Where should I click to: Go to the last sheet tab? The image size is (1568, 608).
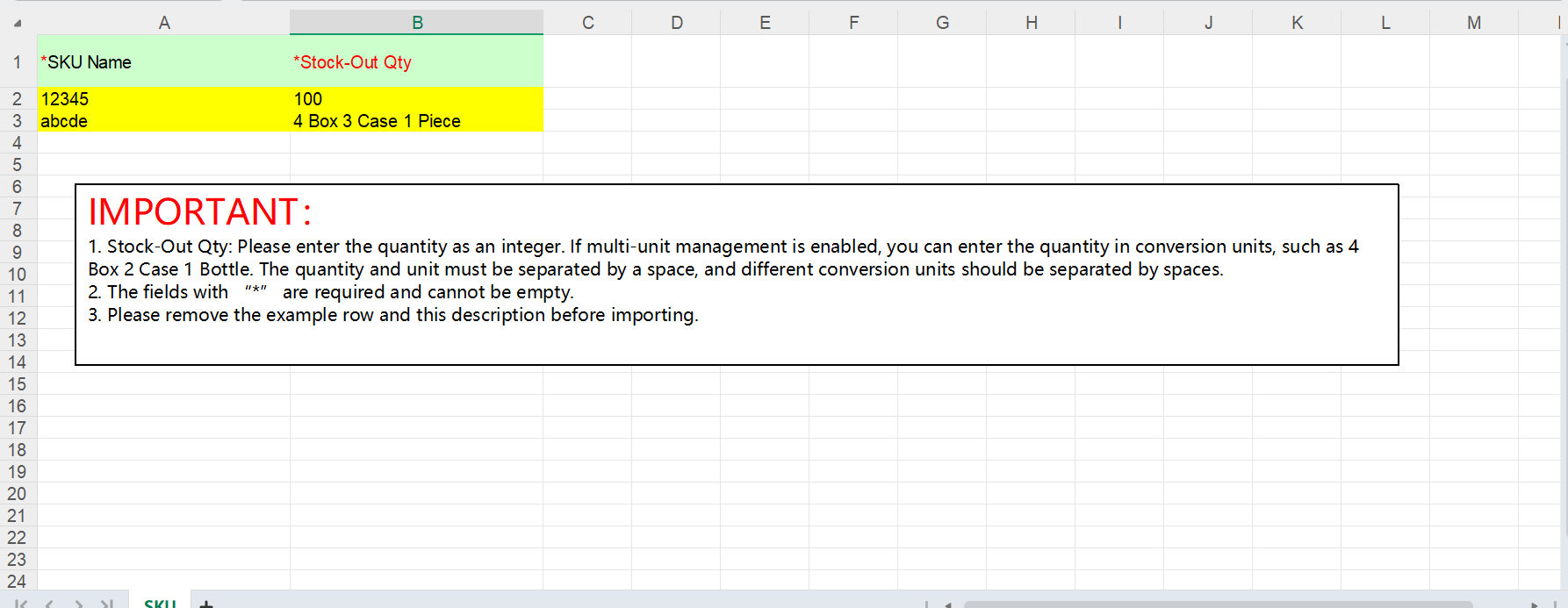pos(107,604)
